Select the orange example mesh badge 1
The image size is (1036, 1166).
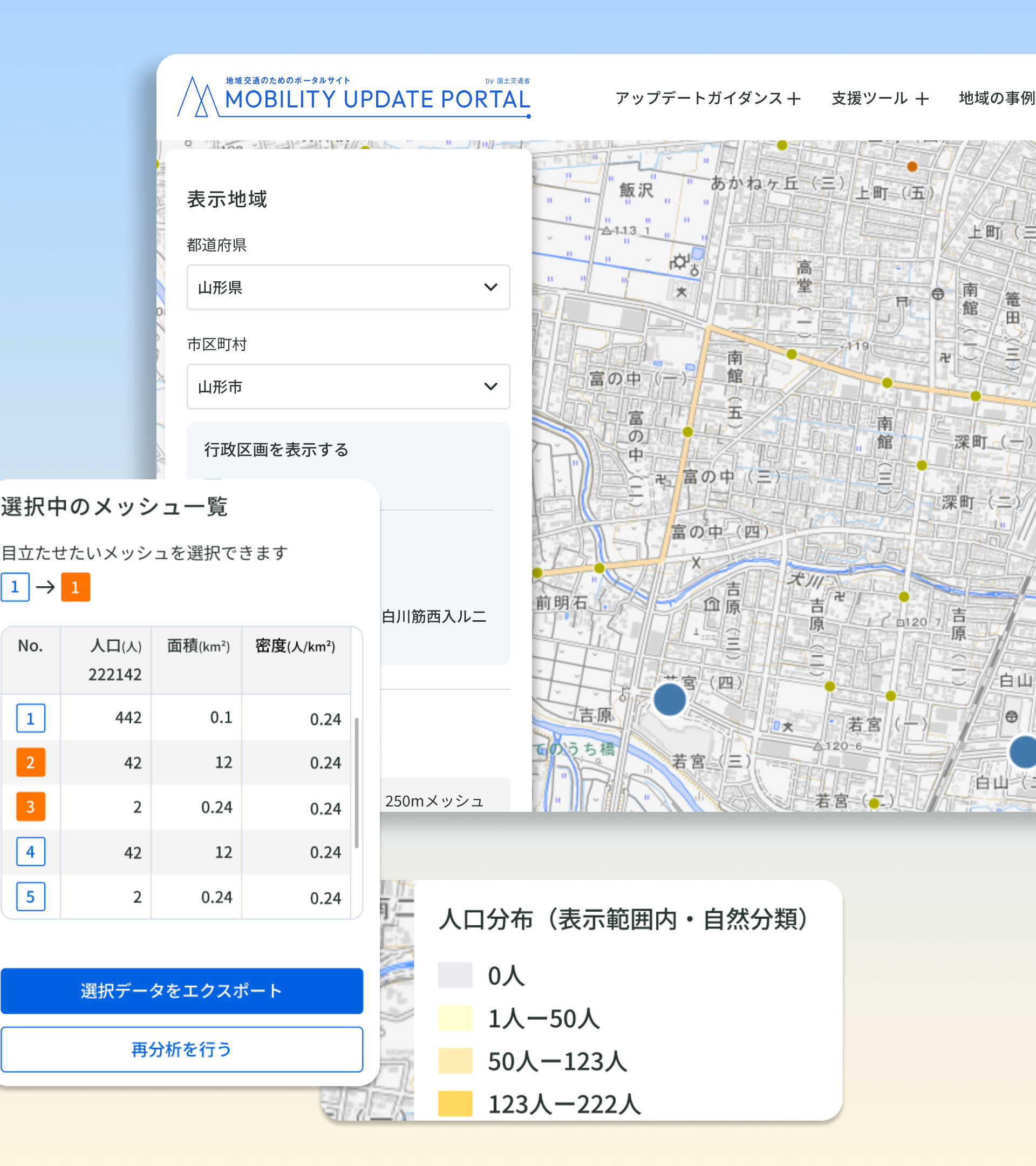point(75,587)
